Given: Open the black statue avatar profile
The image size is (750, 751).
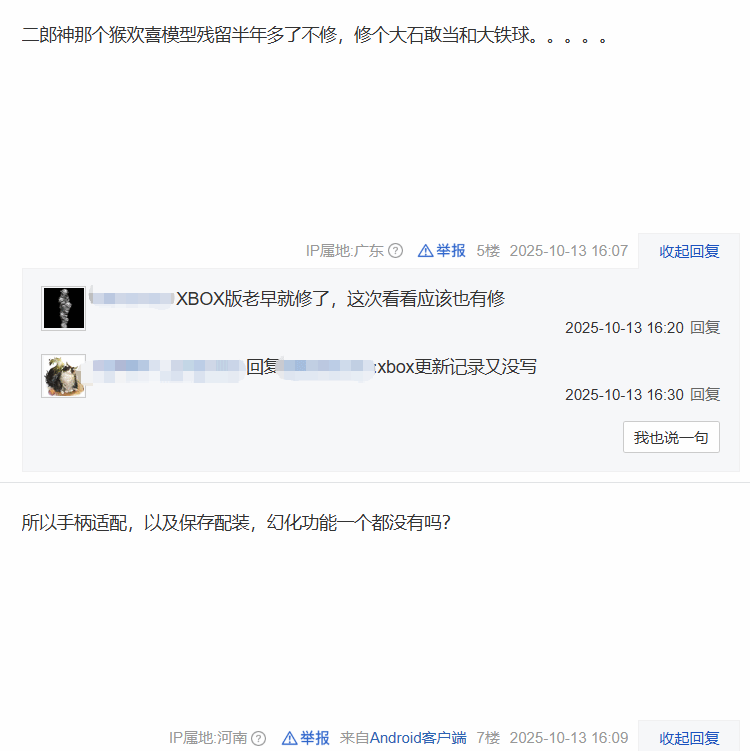Looking at the screenshot, I should (64, 308).
